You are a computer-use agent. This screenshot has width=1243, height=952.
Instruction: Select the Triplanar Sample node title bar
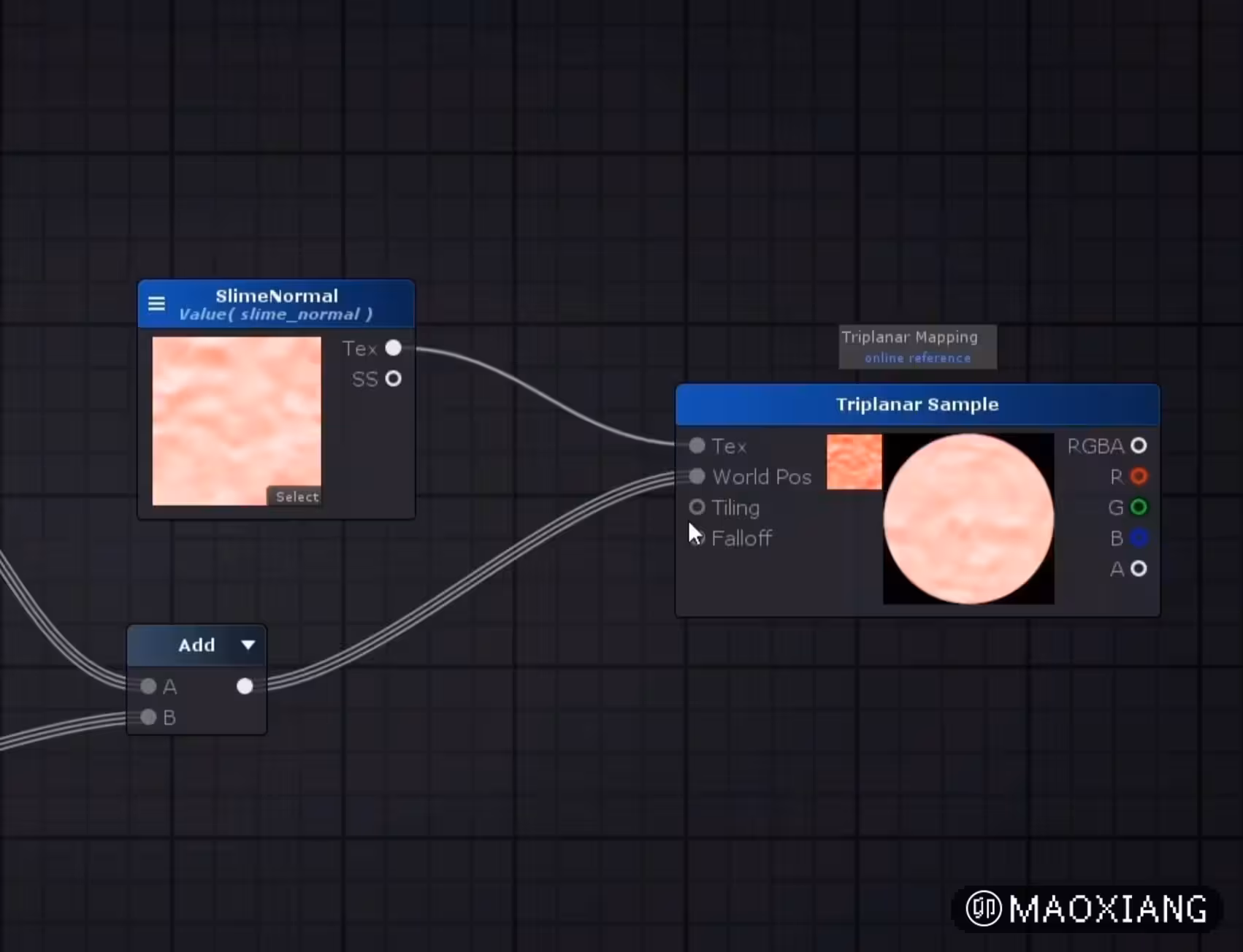917,404
